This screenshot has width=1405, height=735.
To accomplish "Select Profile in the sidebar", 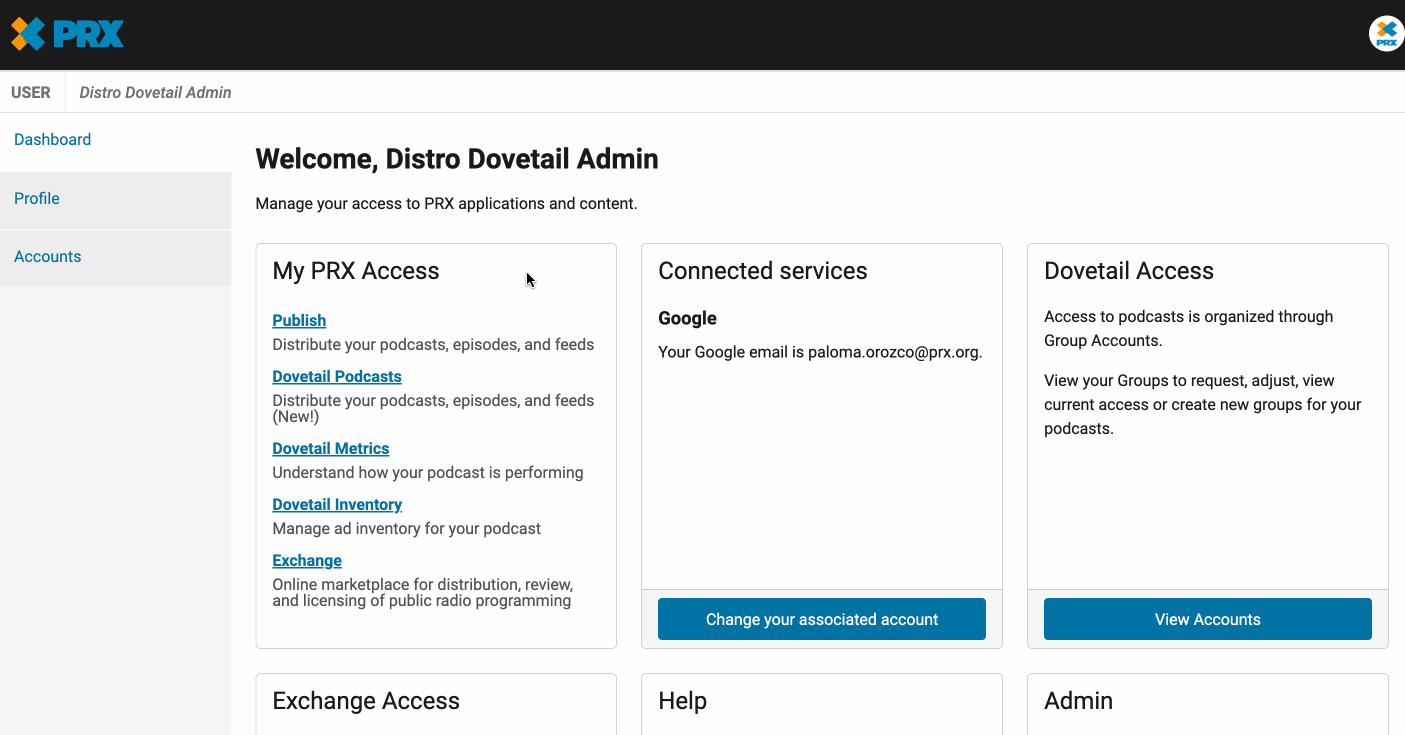I will coord(37,198).
